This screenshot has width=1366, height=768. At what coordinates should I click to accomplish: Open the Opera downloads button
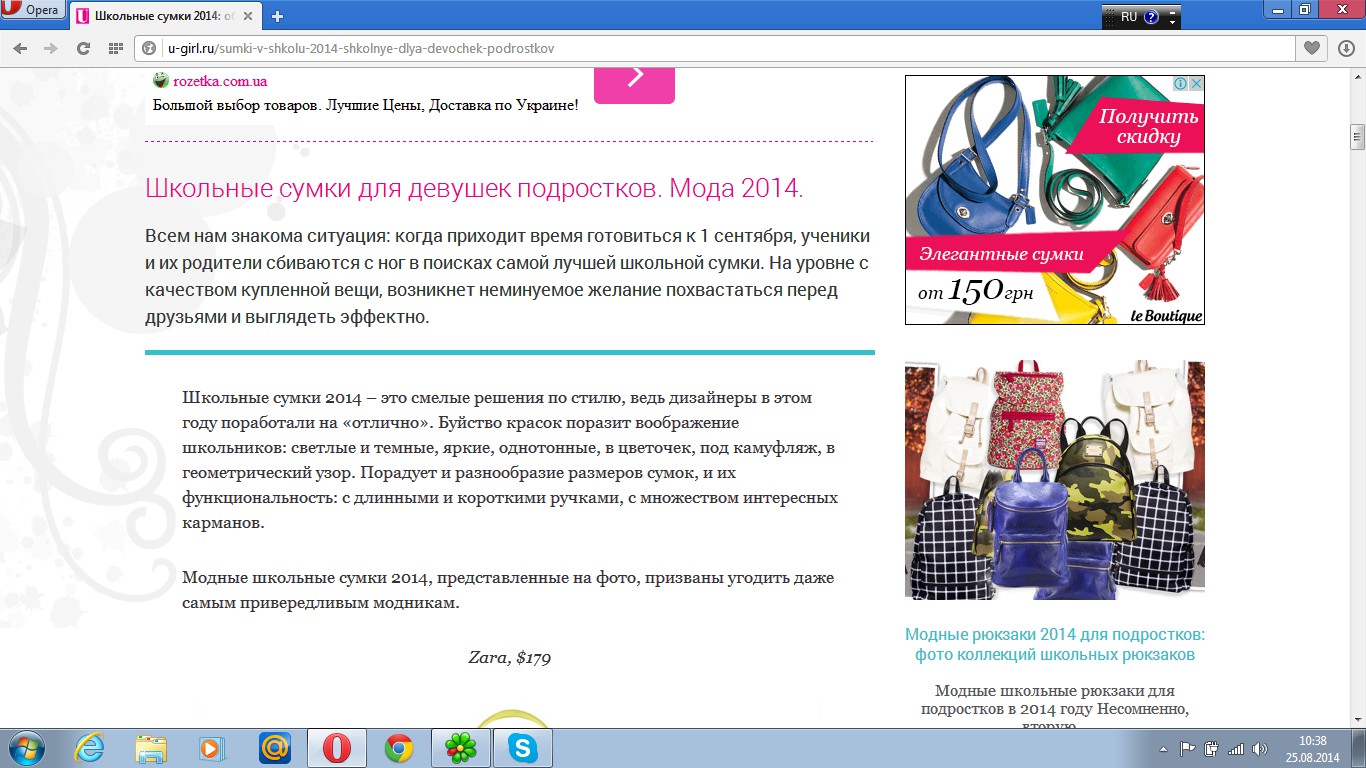tap(1344, 48)
